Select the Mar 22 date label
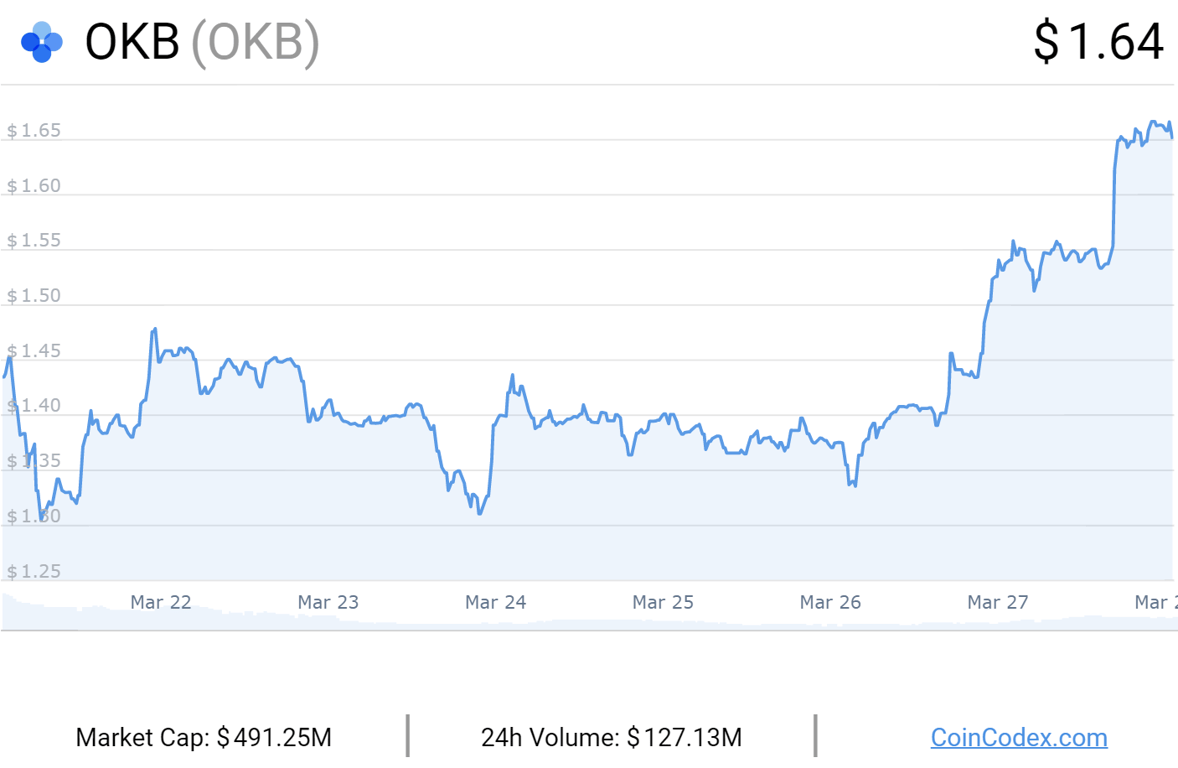 coord(161,602)
